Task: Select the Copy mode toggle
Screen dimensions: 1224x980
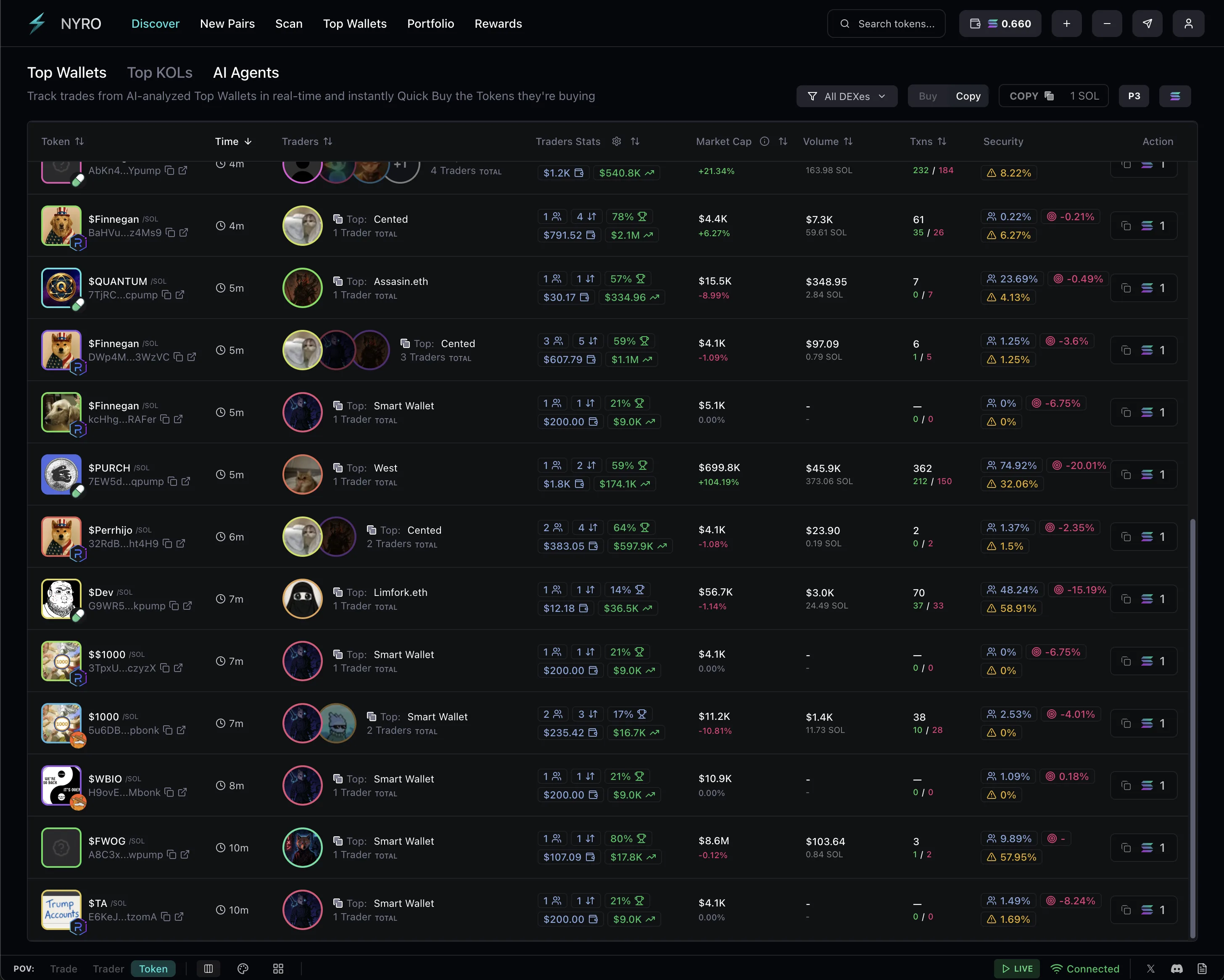Action: click(968, 96)
